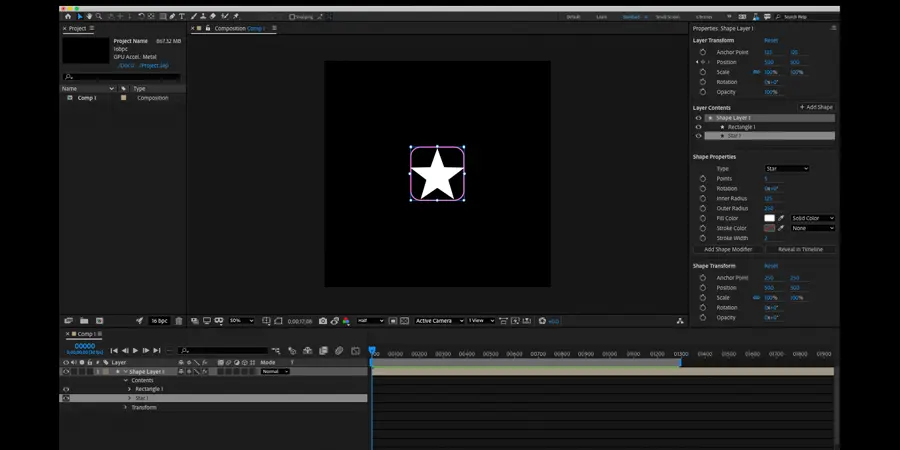The image size is (900, 450).
Task: Open the Active Camera view dropdown
Action: [x=439, y=321]
